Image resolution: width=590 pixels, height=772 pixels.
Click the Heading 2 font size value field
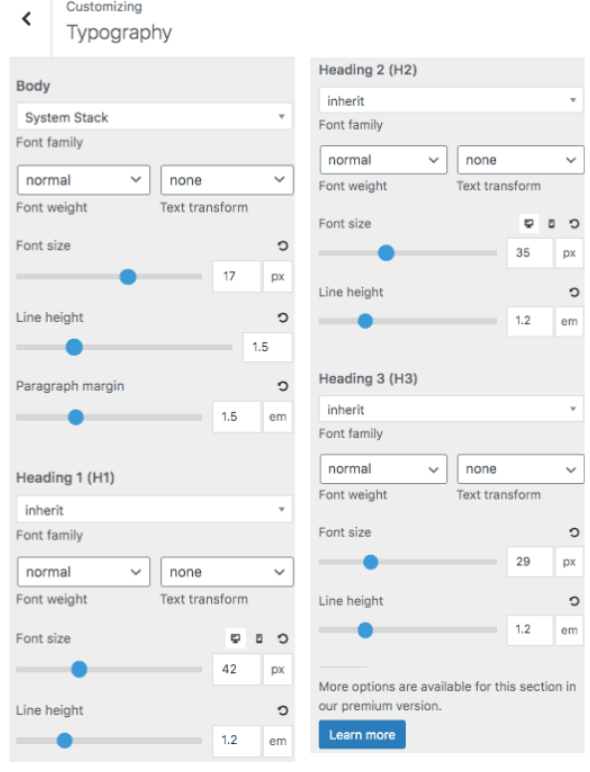(x=530, y=253)
